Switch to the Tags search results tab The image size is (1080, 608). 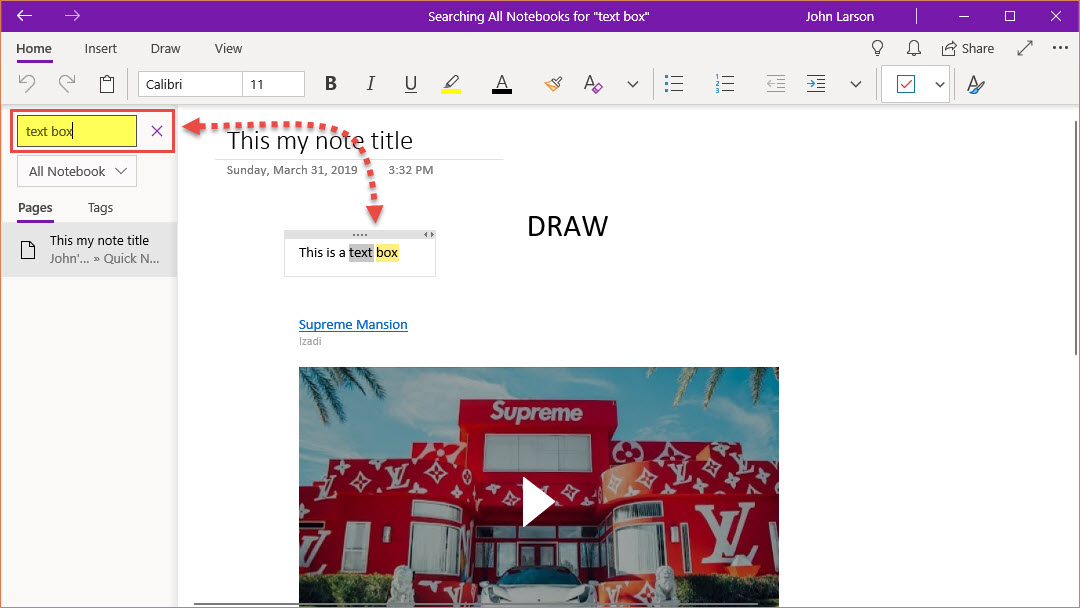tap(100, 208)
